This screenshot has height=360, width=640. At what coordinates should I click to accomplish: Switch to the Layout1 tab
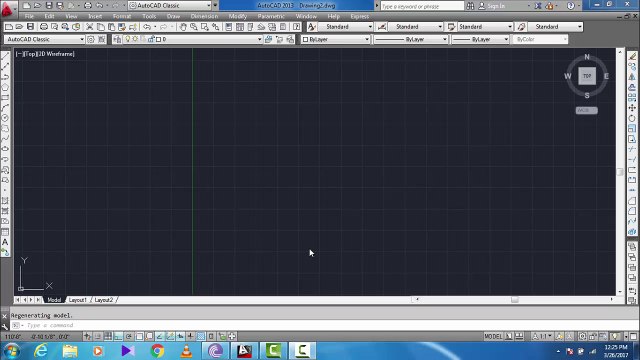(78, 300)
